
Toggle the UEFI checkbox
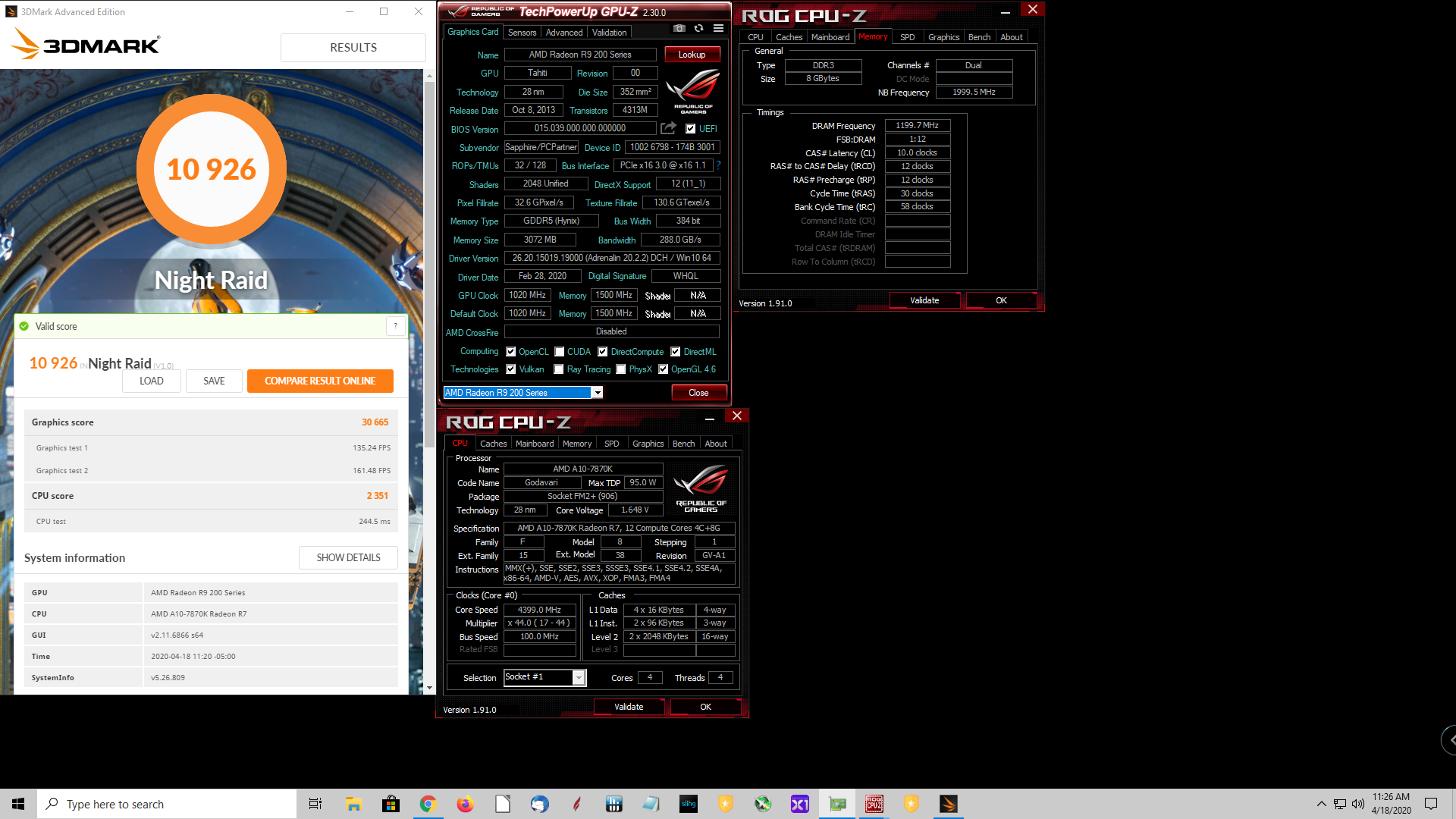click(690, 129)
